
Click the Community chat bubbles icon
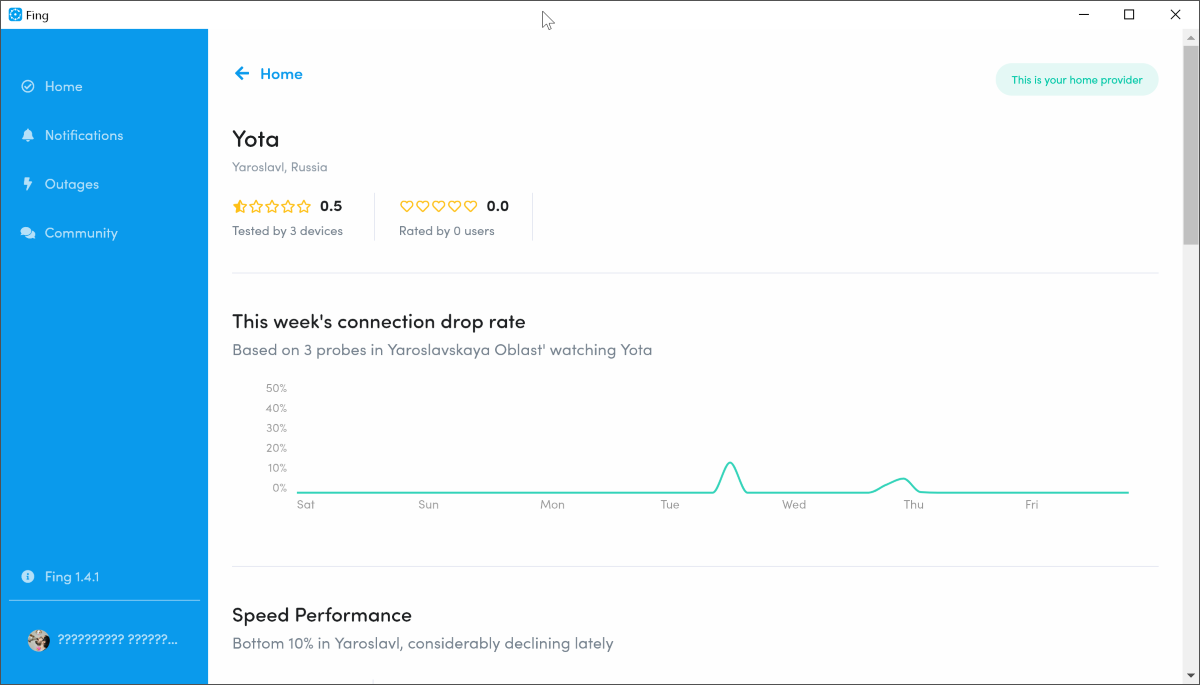click(x=28, y=234)
